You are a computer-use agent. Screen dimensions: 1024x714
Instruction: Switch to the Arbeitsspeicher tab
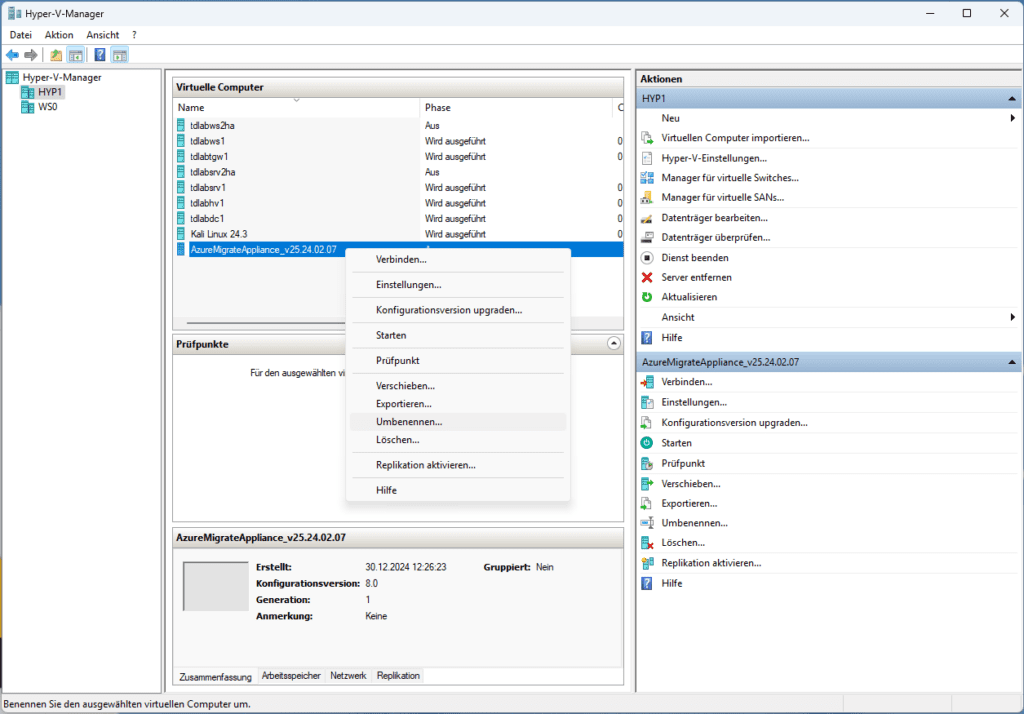pos(291,675)
